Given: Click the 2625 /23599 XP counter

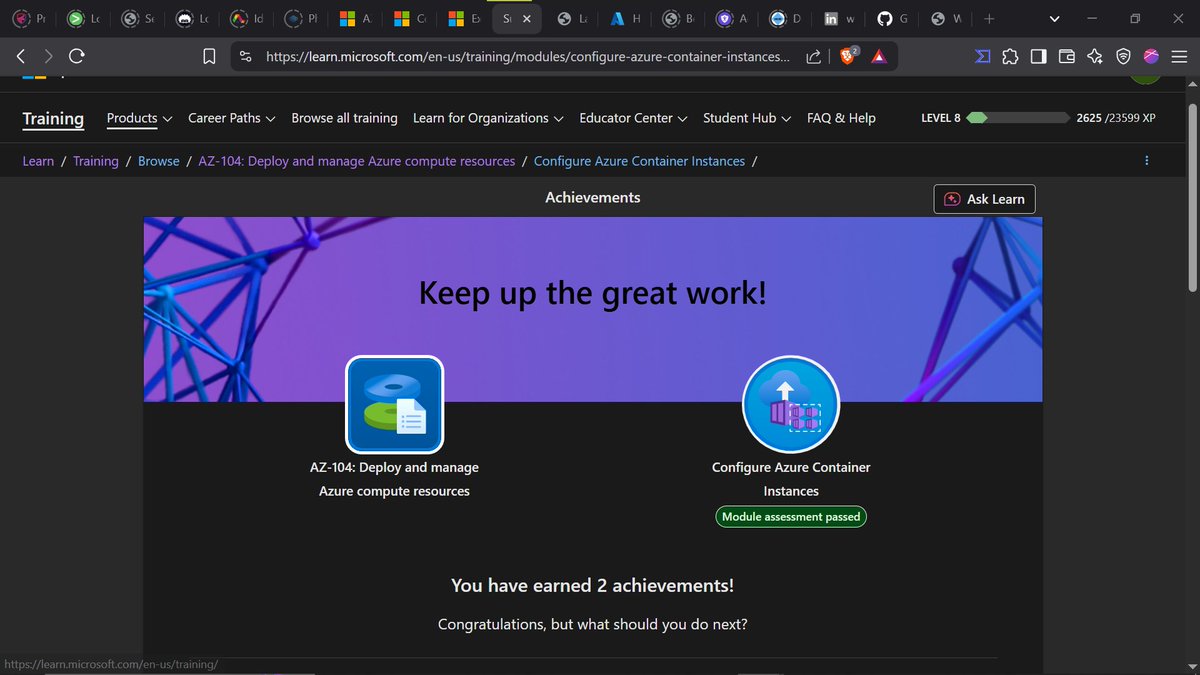Looking at the screenshot, I should [x=1116, y=118].
